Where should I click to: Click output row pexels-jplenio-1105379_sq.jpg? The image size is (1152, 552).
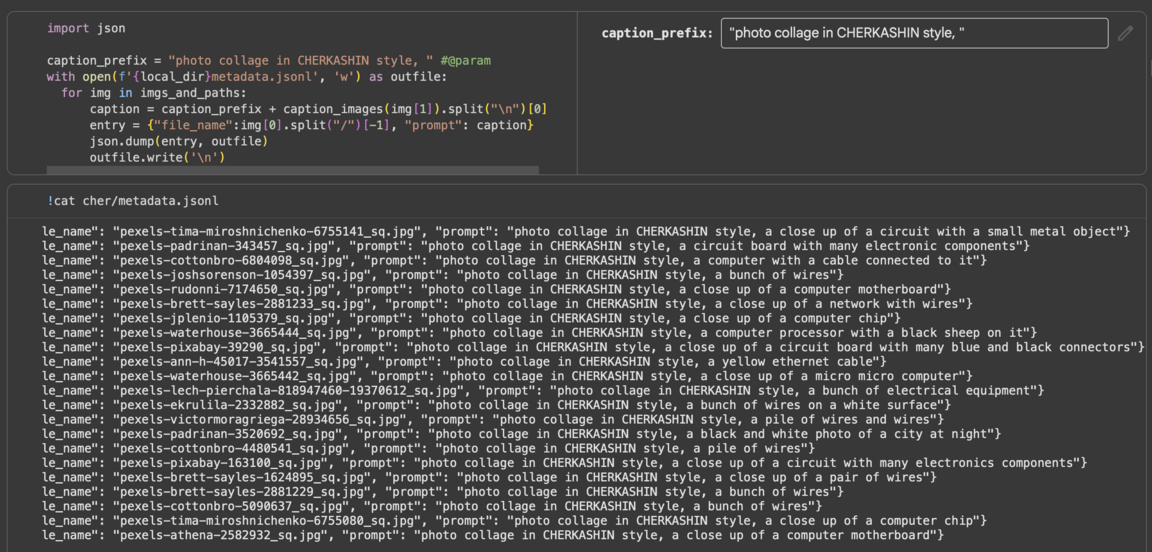[471, 318]
